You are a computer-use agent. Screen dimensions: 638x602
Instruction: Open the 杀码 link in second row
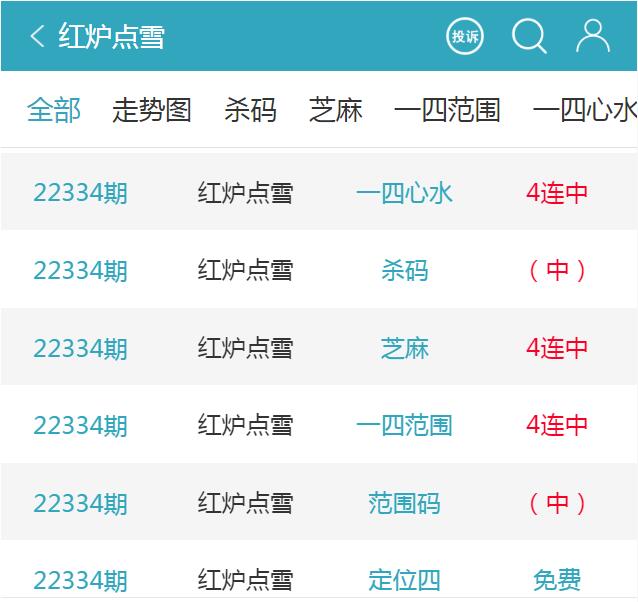pyautogui.click(x=404, y=271)
